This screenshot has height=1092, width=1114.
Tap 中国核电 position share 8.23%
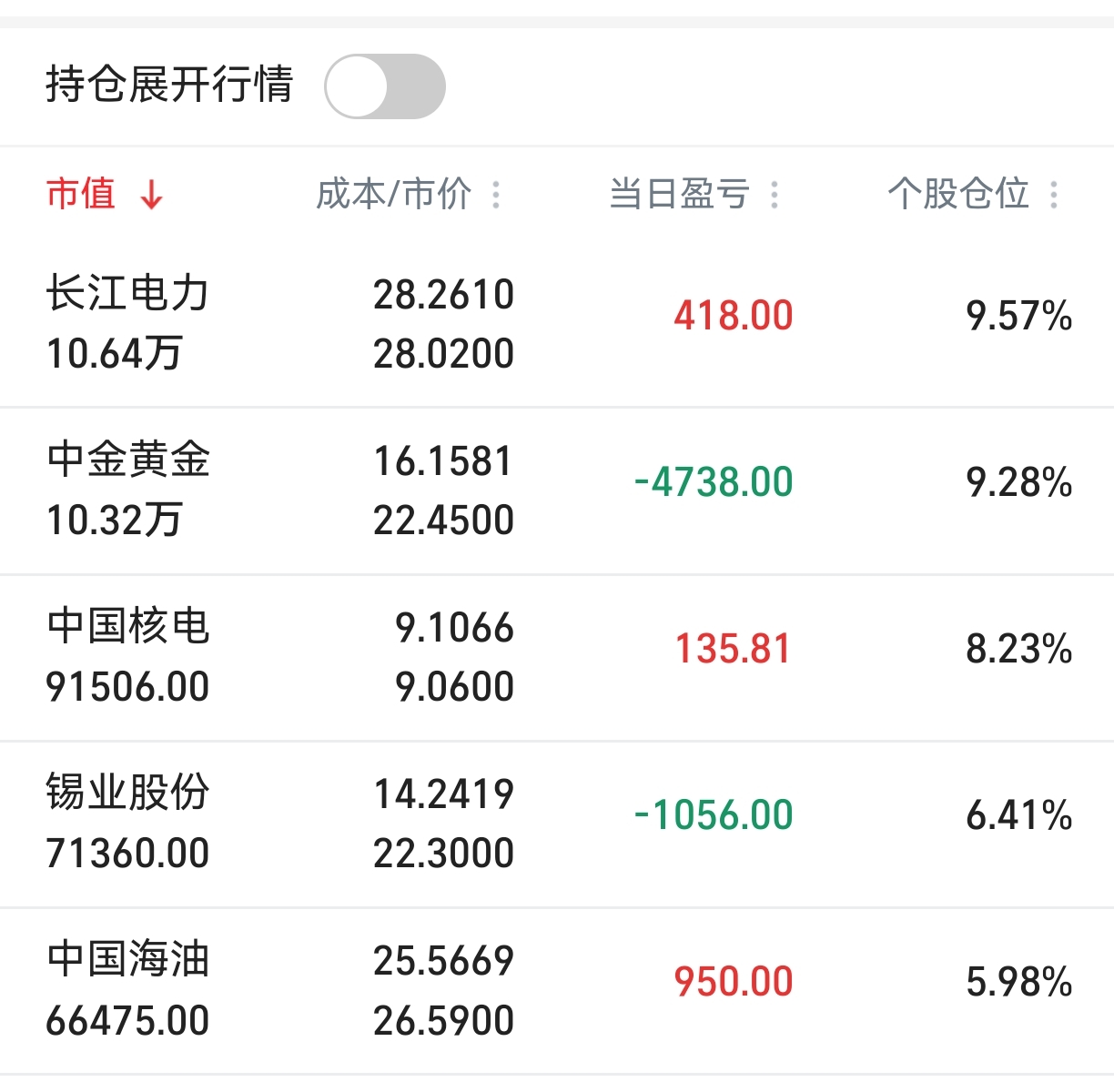[x=1018, y=650]
